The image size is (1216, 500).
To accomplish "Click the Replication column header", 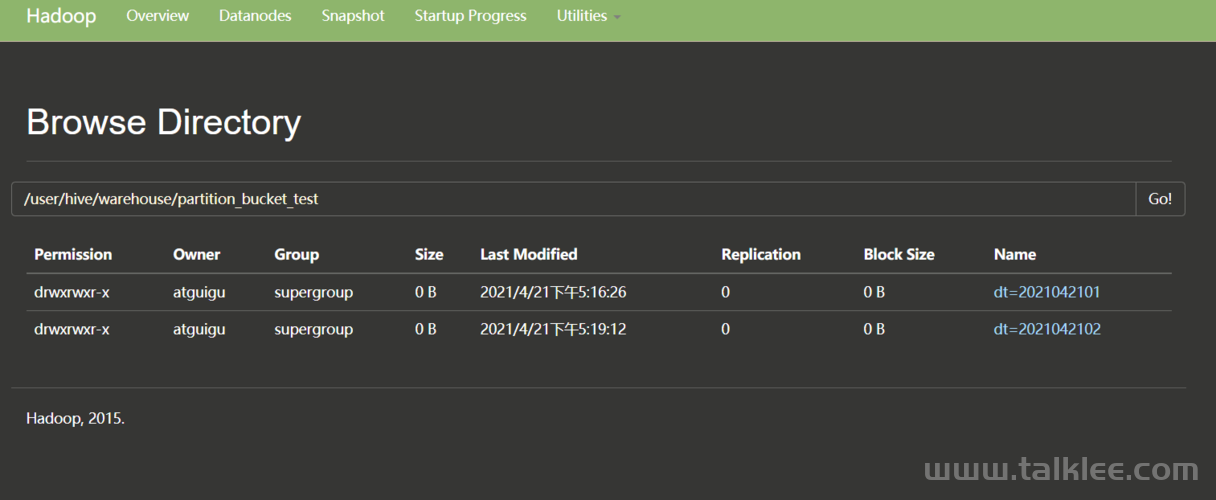I will pyautogui.click(x=761, y=254).
